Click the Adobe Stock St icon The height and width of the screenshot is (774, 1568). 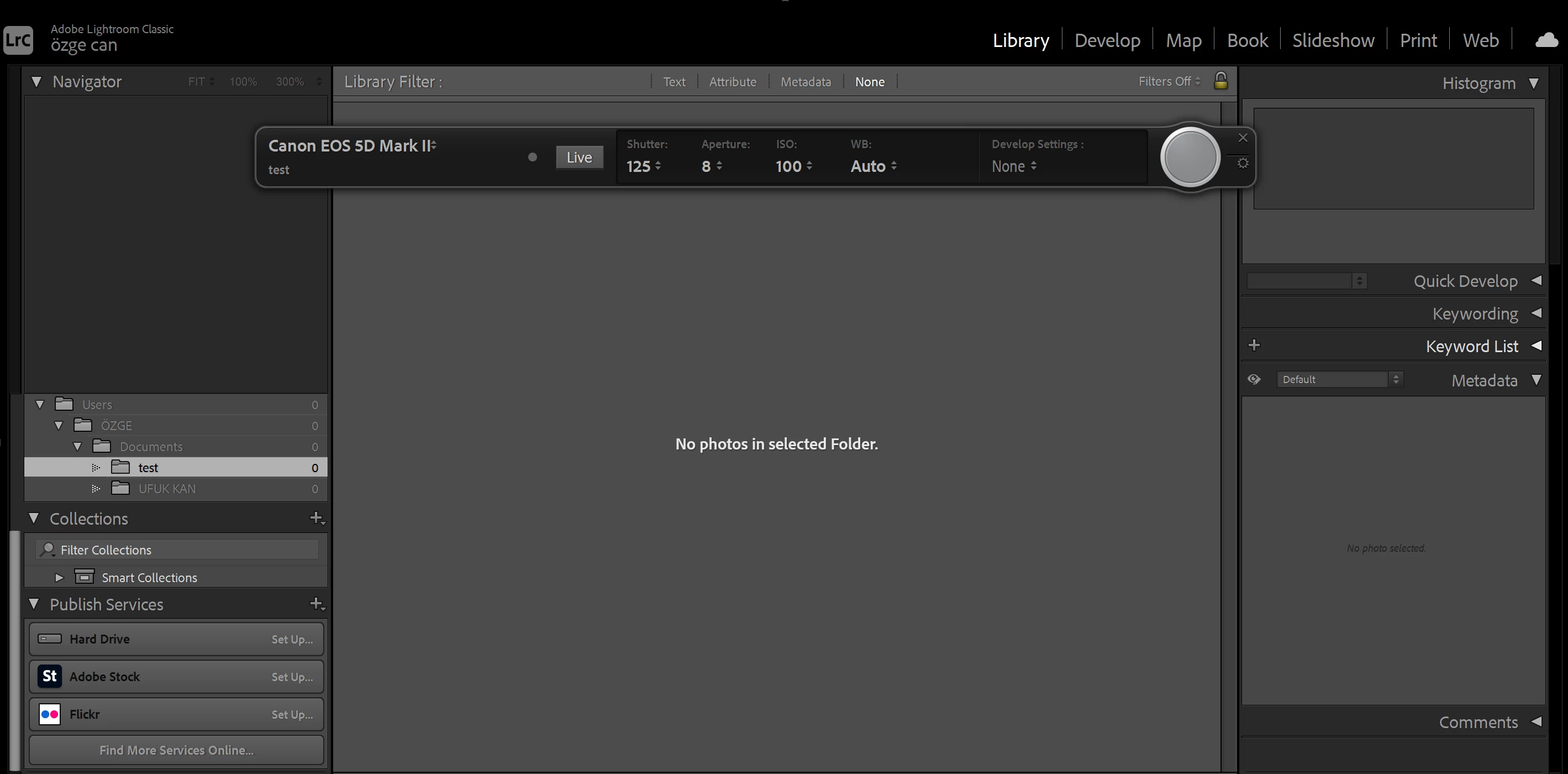pos(50,677)
